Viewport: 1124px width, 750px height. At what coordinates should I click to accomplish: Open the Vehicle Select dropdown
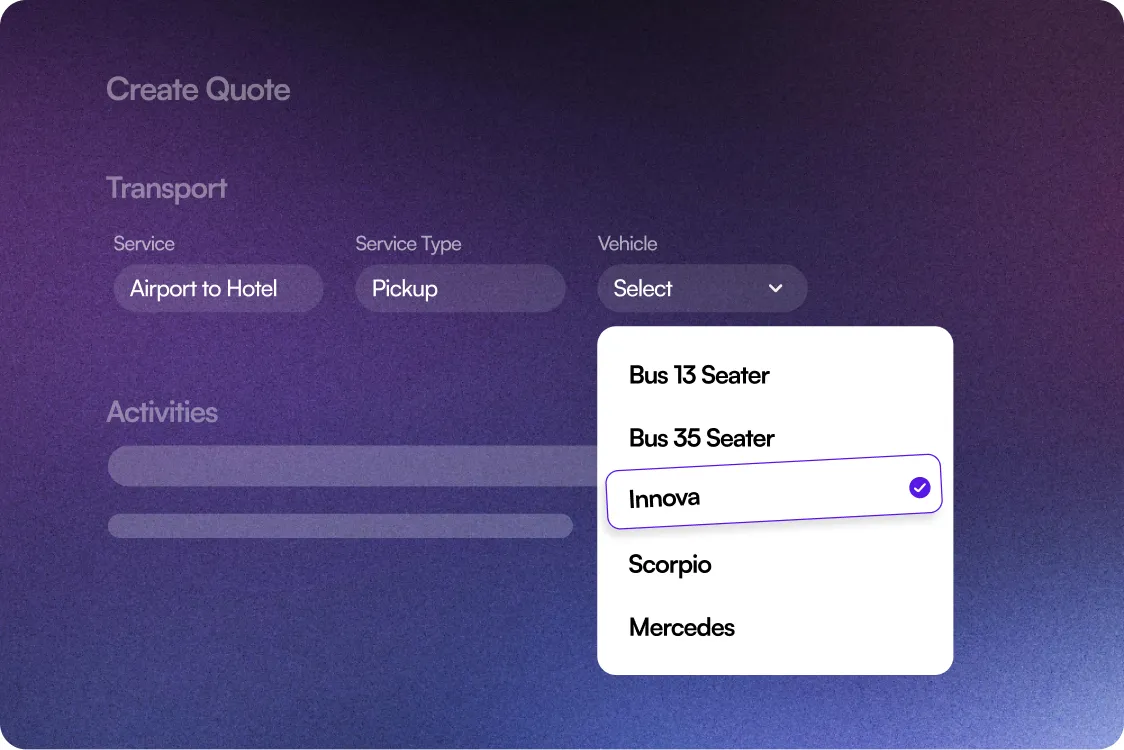pos(702,288)
